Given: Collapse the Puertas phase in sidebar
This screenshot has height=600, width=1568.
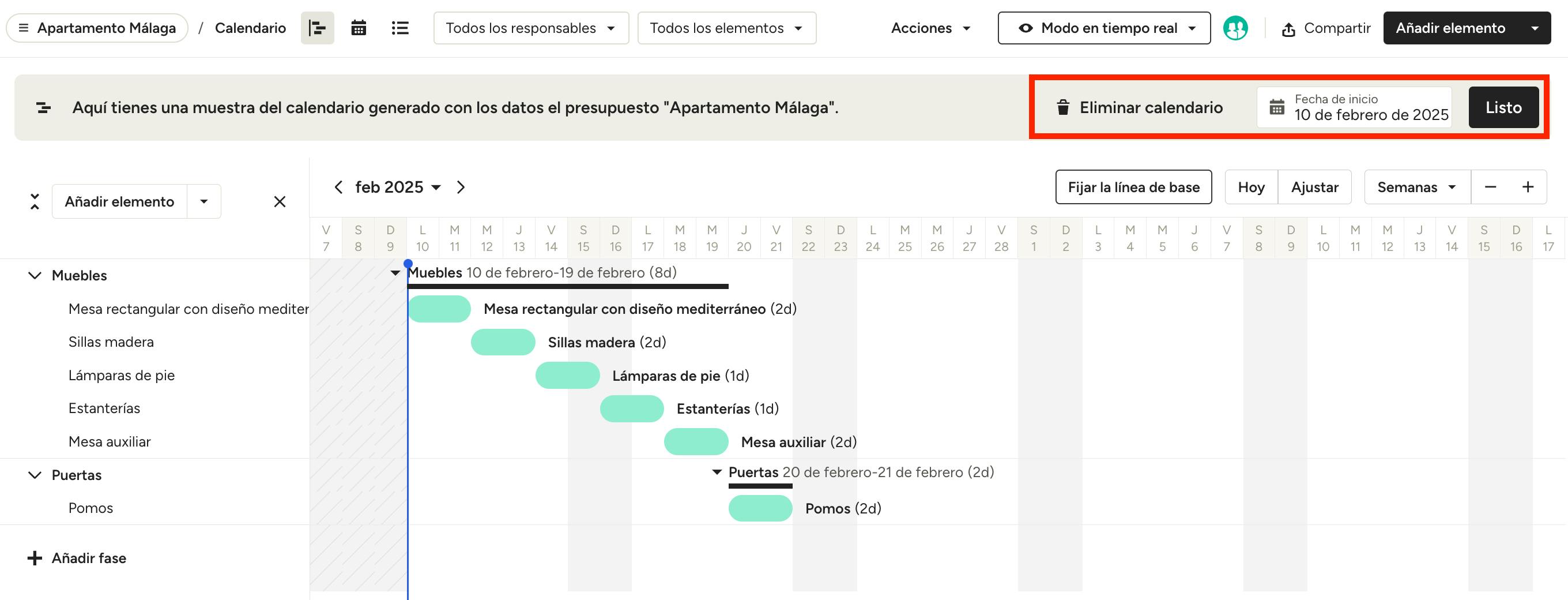Looking at the screenshot, I should [x=35, y=475].
